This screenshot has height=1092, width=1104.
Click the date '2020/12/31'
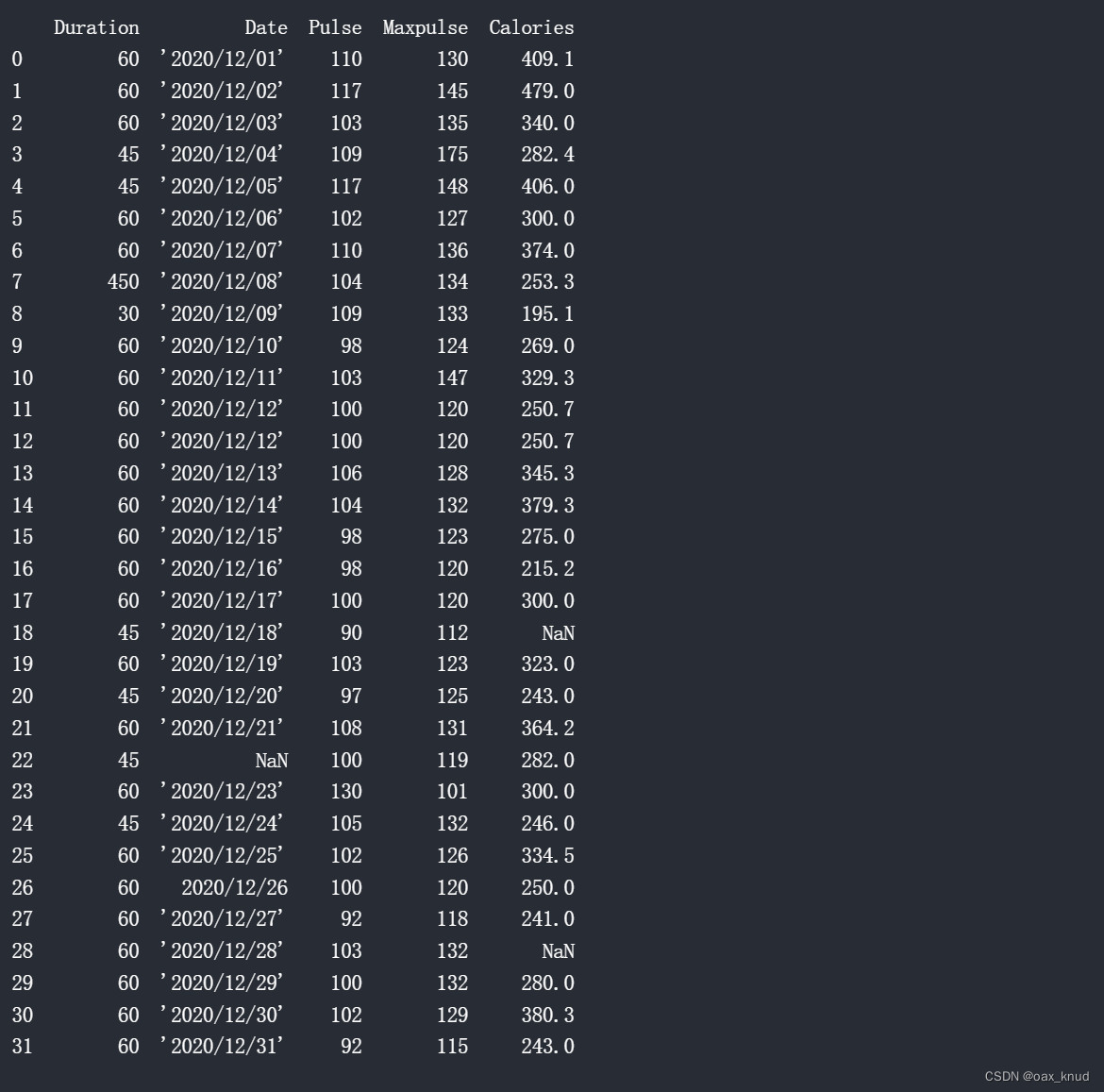pos(222,1046)
